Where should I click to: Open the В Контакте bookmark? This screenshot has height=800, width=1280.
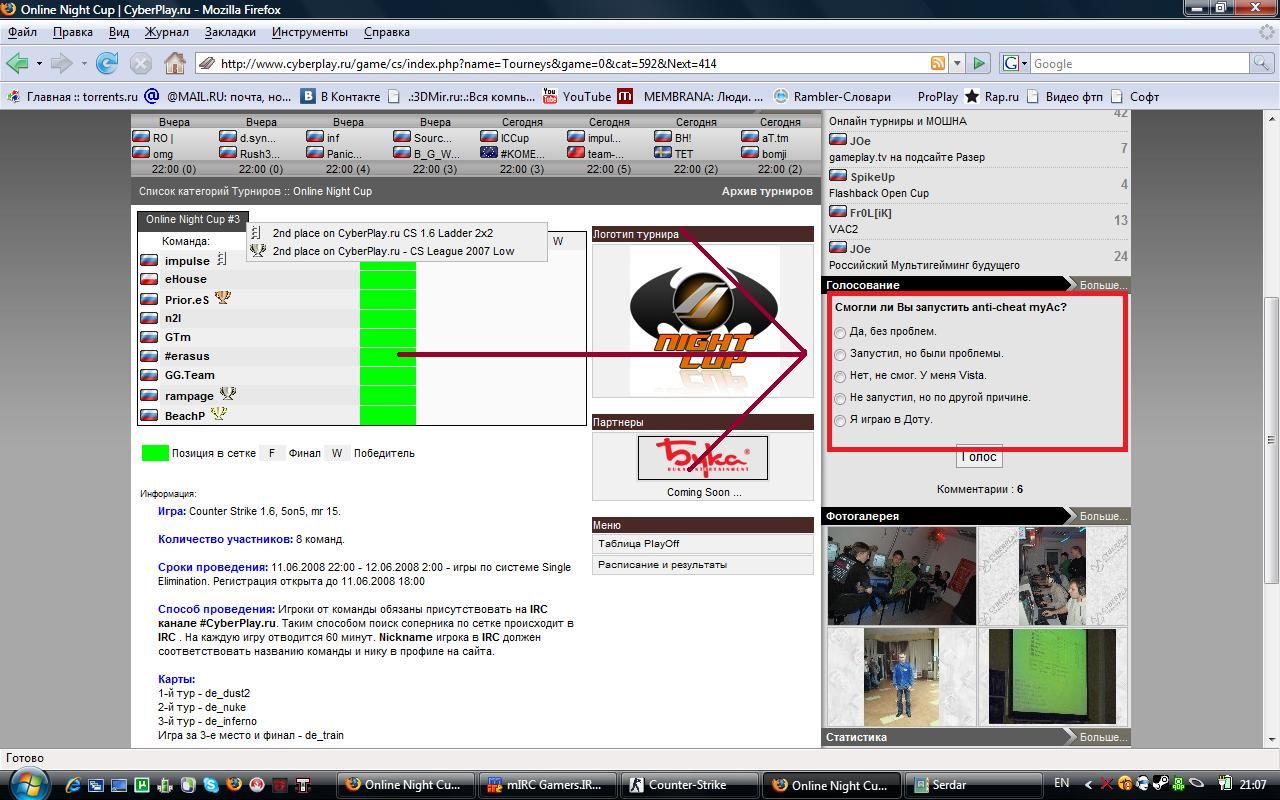[341, 96]
